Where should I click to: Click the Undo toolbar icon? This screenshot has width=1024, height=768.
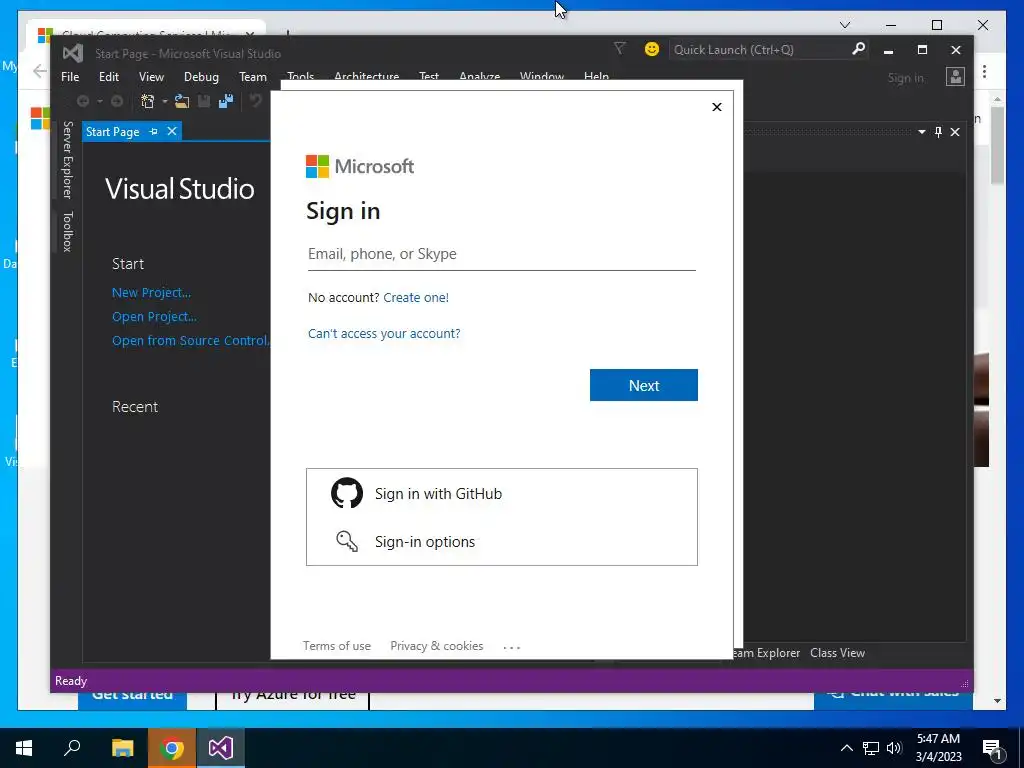(255, 101)
